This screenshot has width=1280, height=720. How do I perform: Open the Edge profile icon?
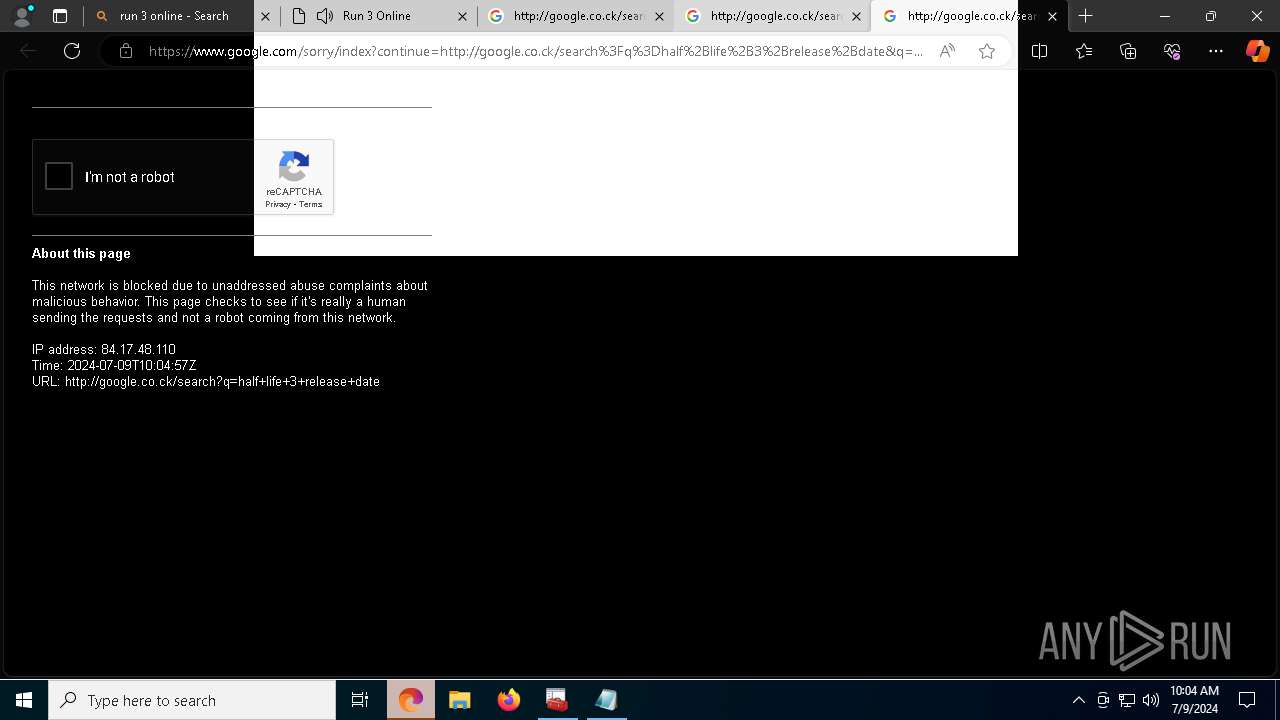tap(21, 16)
